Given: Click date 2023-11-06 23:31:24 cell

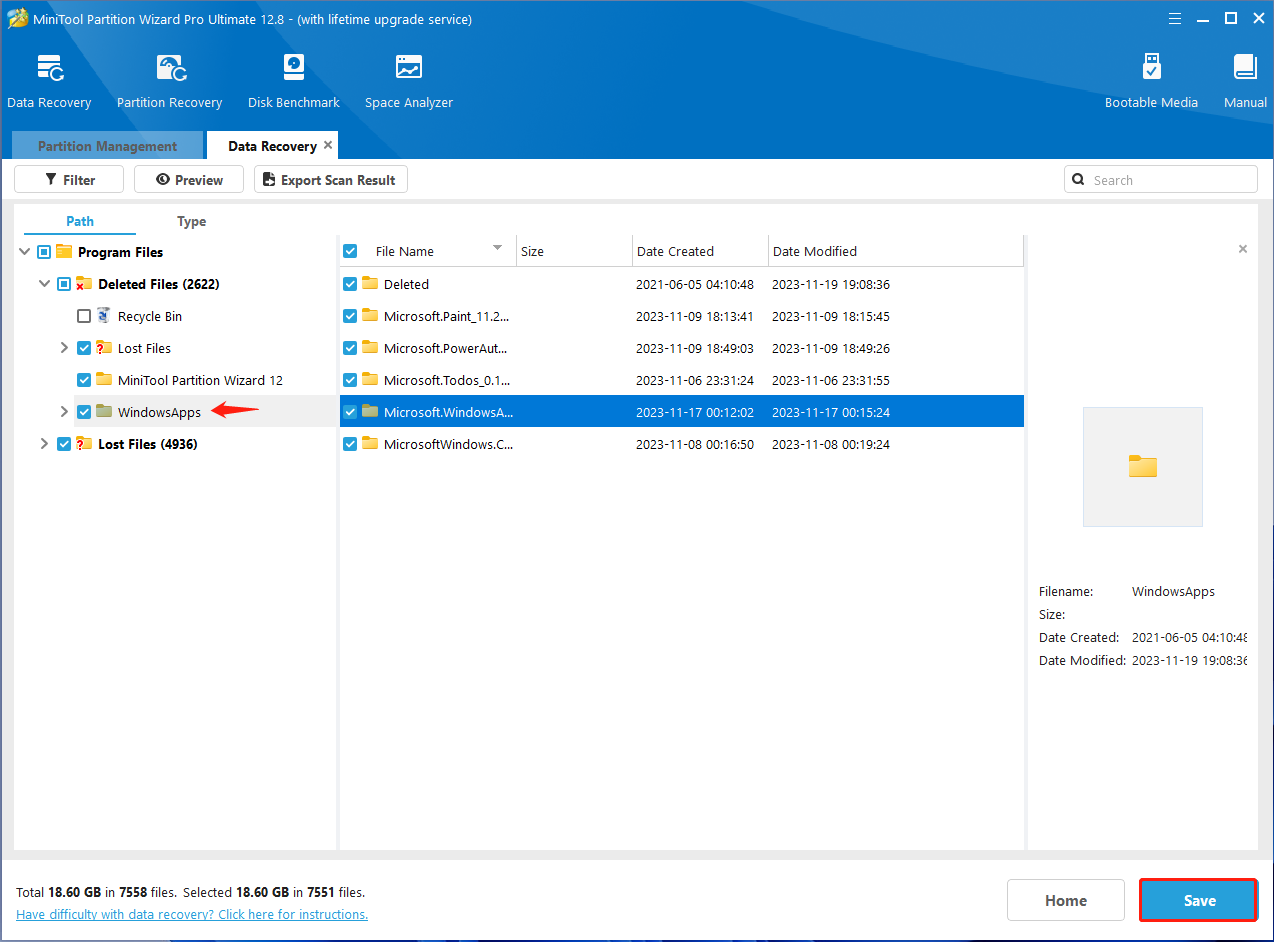Looking at the screenshot, I should (695, 380).
